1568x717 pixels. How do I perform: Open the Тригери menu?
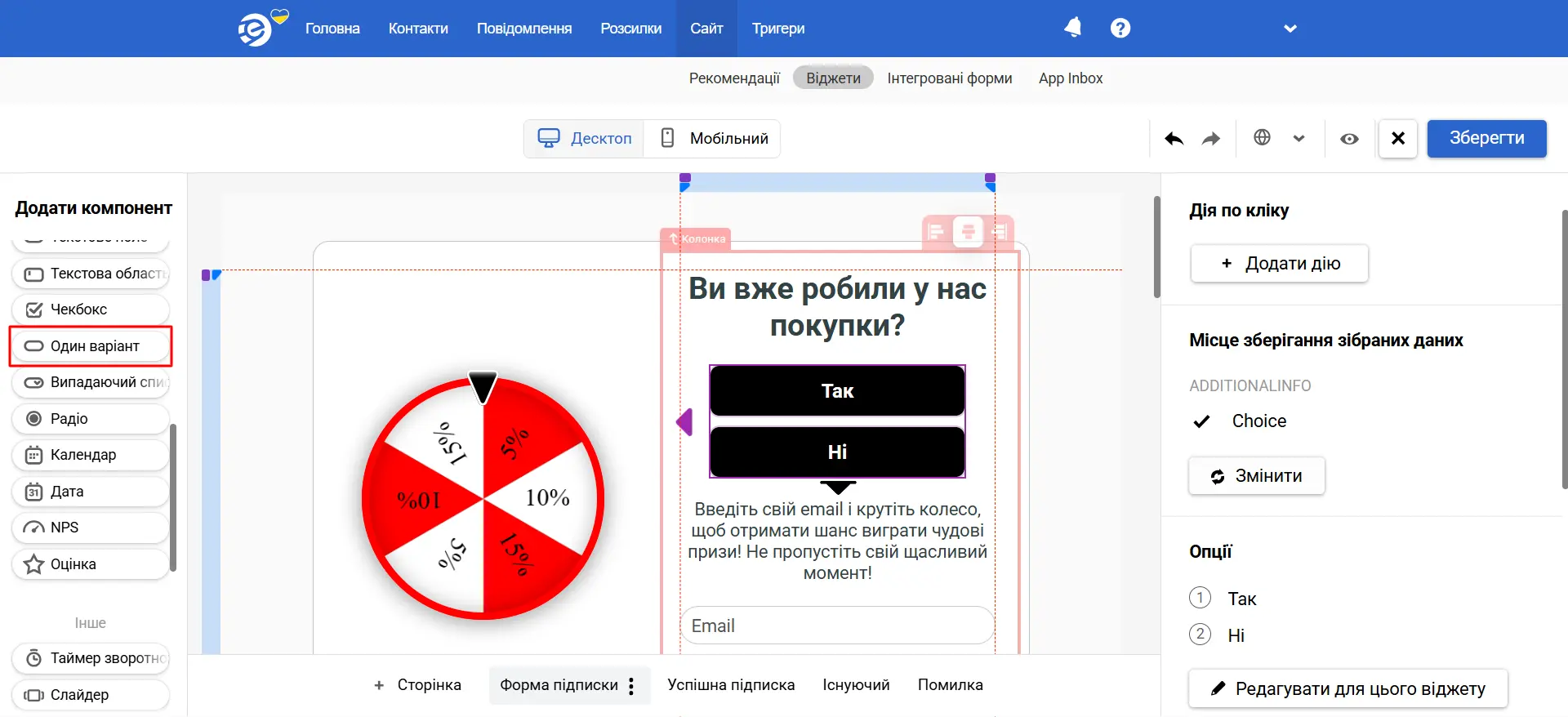tap(778, 29)
